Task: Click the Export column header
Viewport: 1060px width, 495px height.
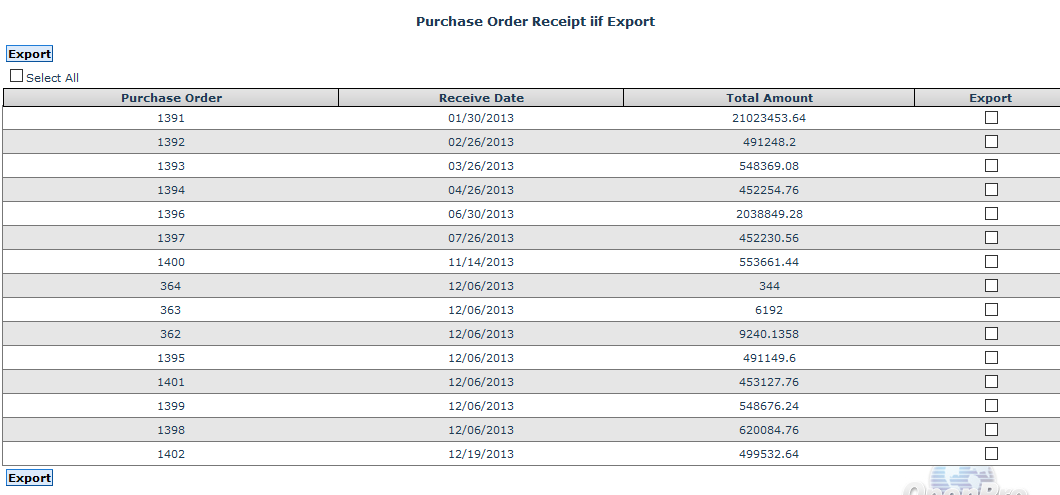Action: 990,98
